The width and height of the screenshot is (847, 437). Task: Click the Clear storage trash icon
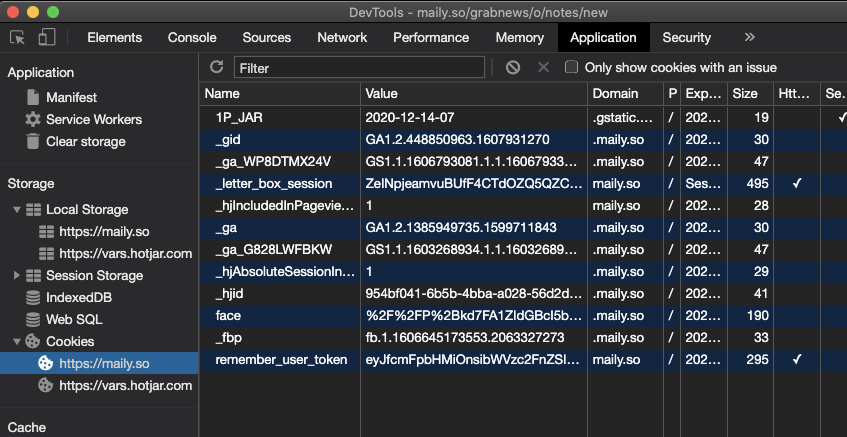(33, 142)
